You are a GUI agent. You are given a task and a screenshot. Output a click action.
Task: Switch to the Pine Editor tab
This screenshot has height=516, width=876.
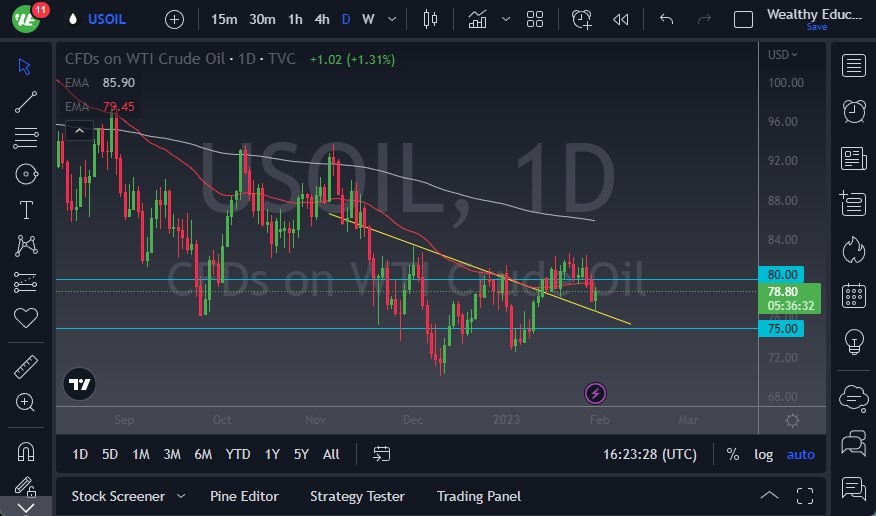(244, 496)
